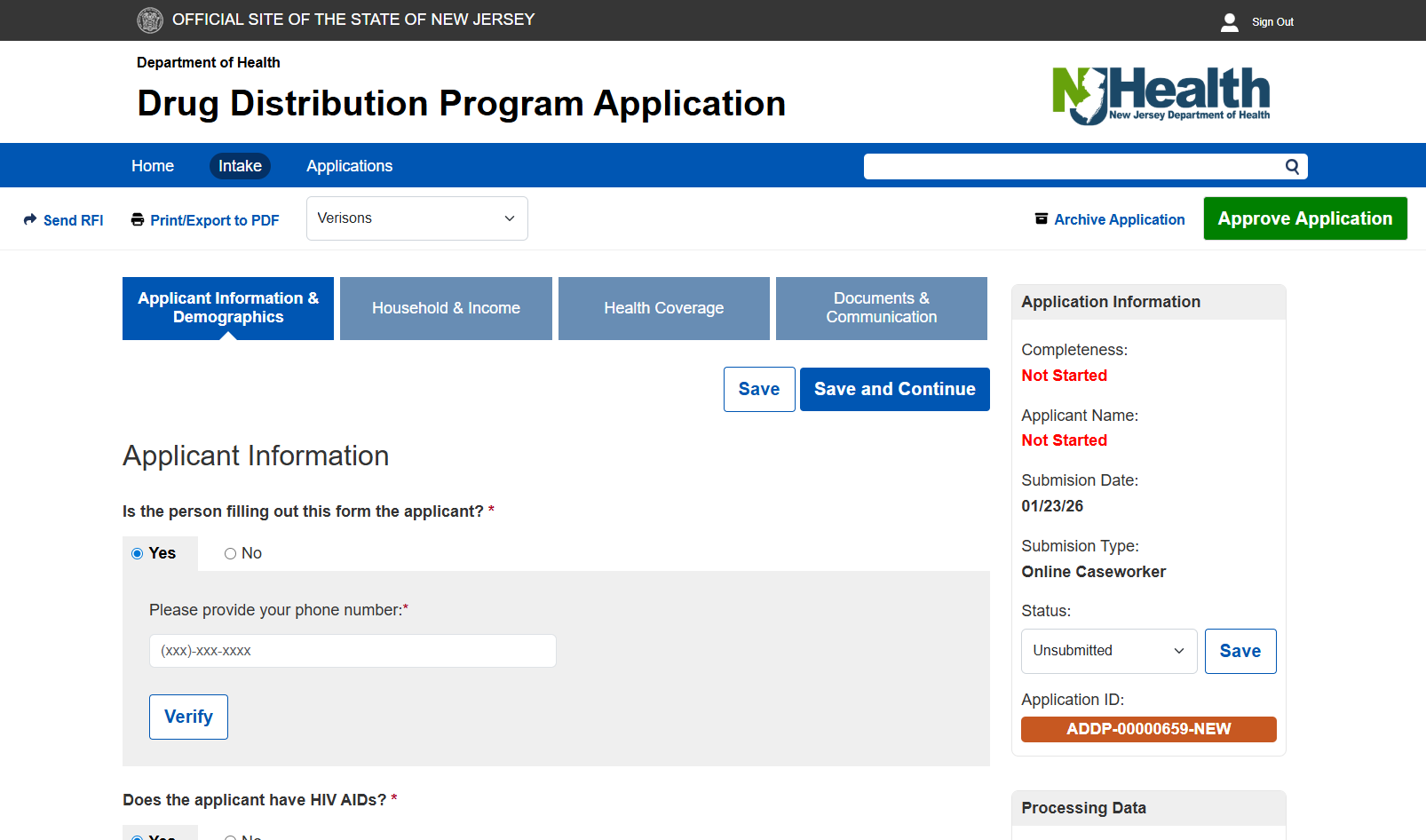The width and height of the screenshot is (1426, 840).
Task: Click the Sign Out link
Action: pos(1272,22)
